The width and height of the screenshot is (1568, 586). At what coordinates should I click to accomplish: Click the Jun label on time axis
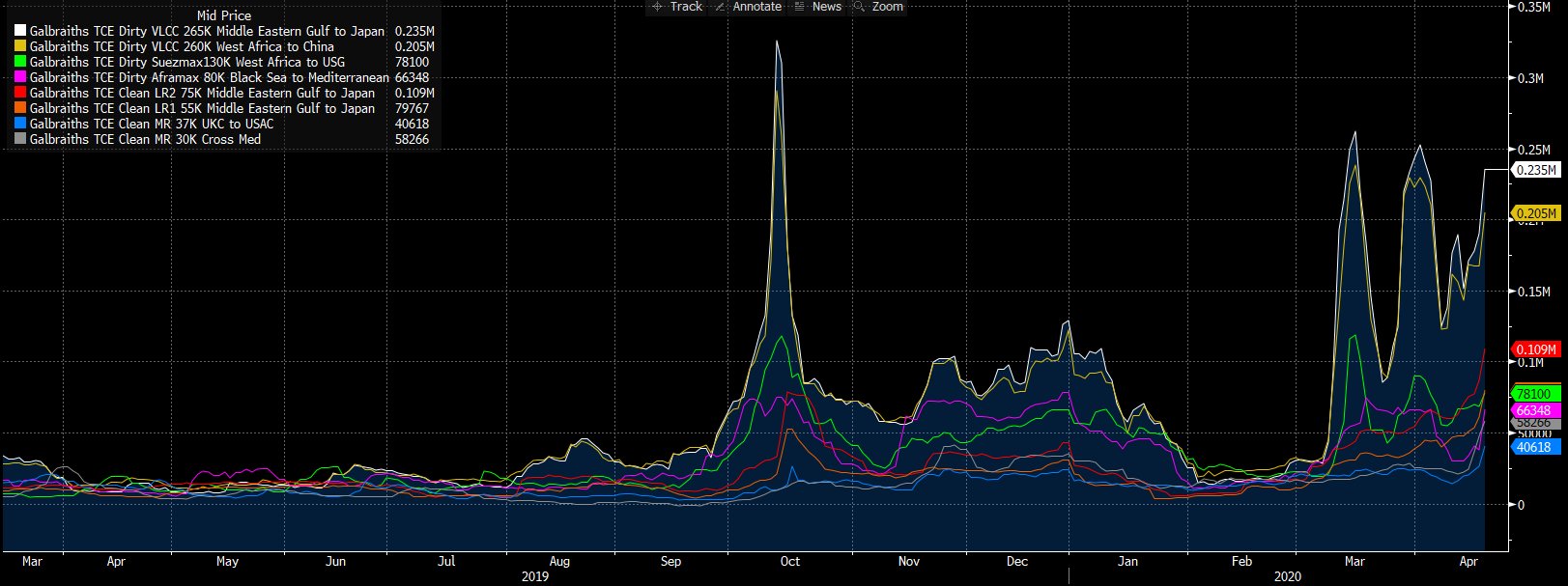[x=336, y=561]
